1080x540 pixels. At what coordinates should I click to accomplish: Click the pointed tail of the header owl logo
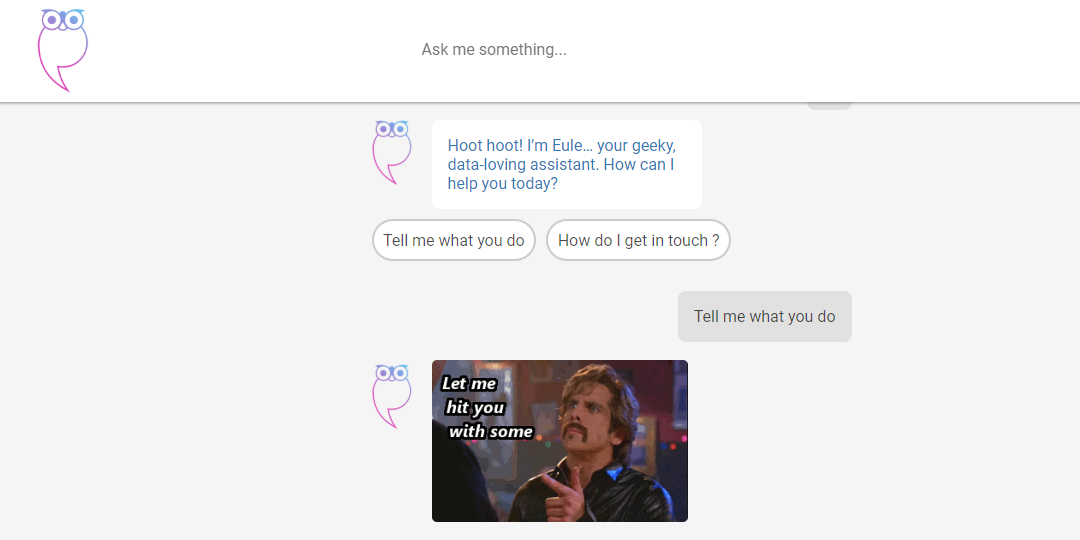click(x=61, y=80)
